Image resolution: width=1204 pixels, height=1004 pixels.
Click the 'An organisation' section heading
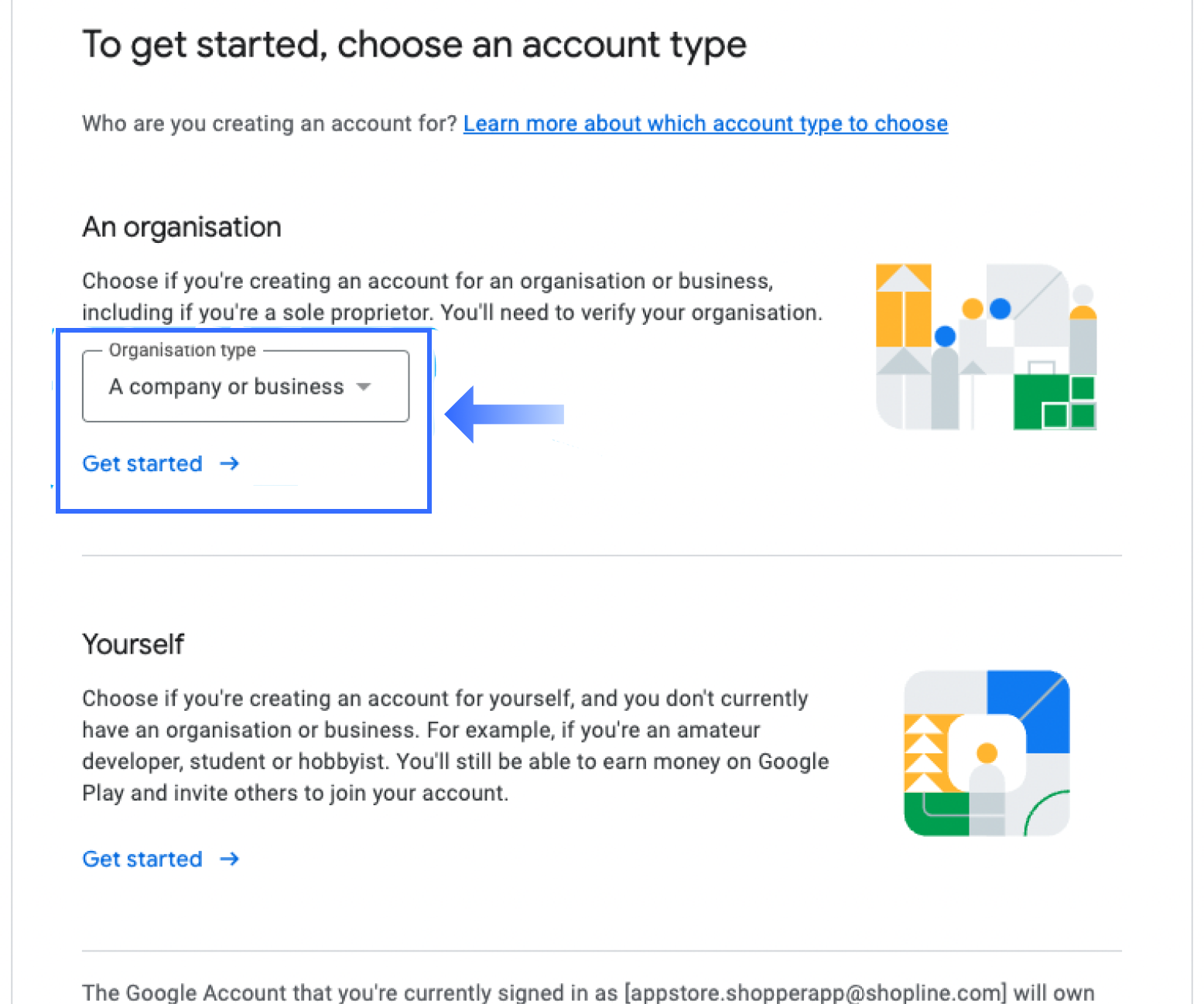(182, 227)
